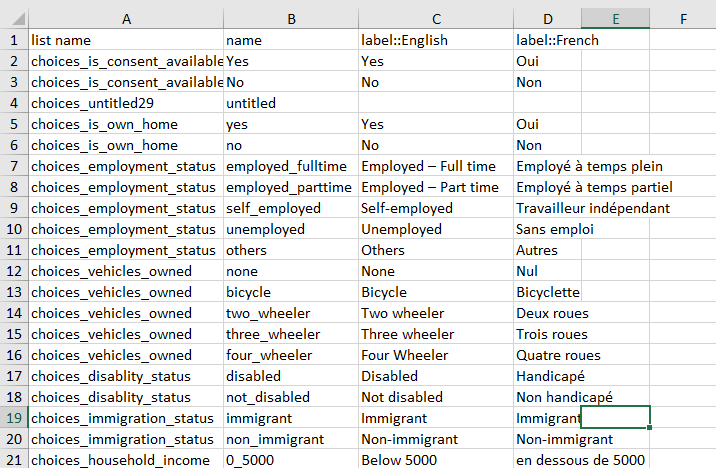Select the row 19 header
716x468 pixels.
coord(14,418)
